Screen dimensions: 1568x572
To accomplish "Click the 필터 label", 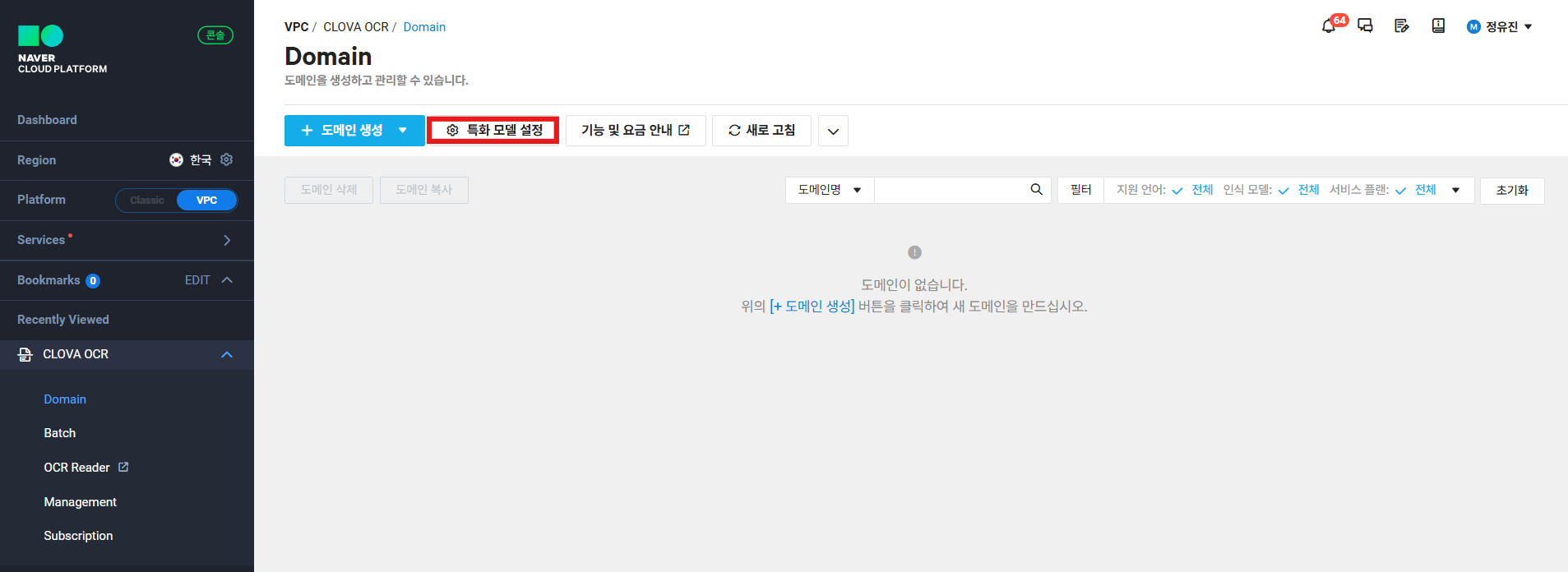I will click(x=1080, y=190).
